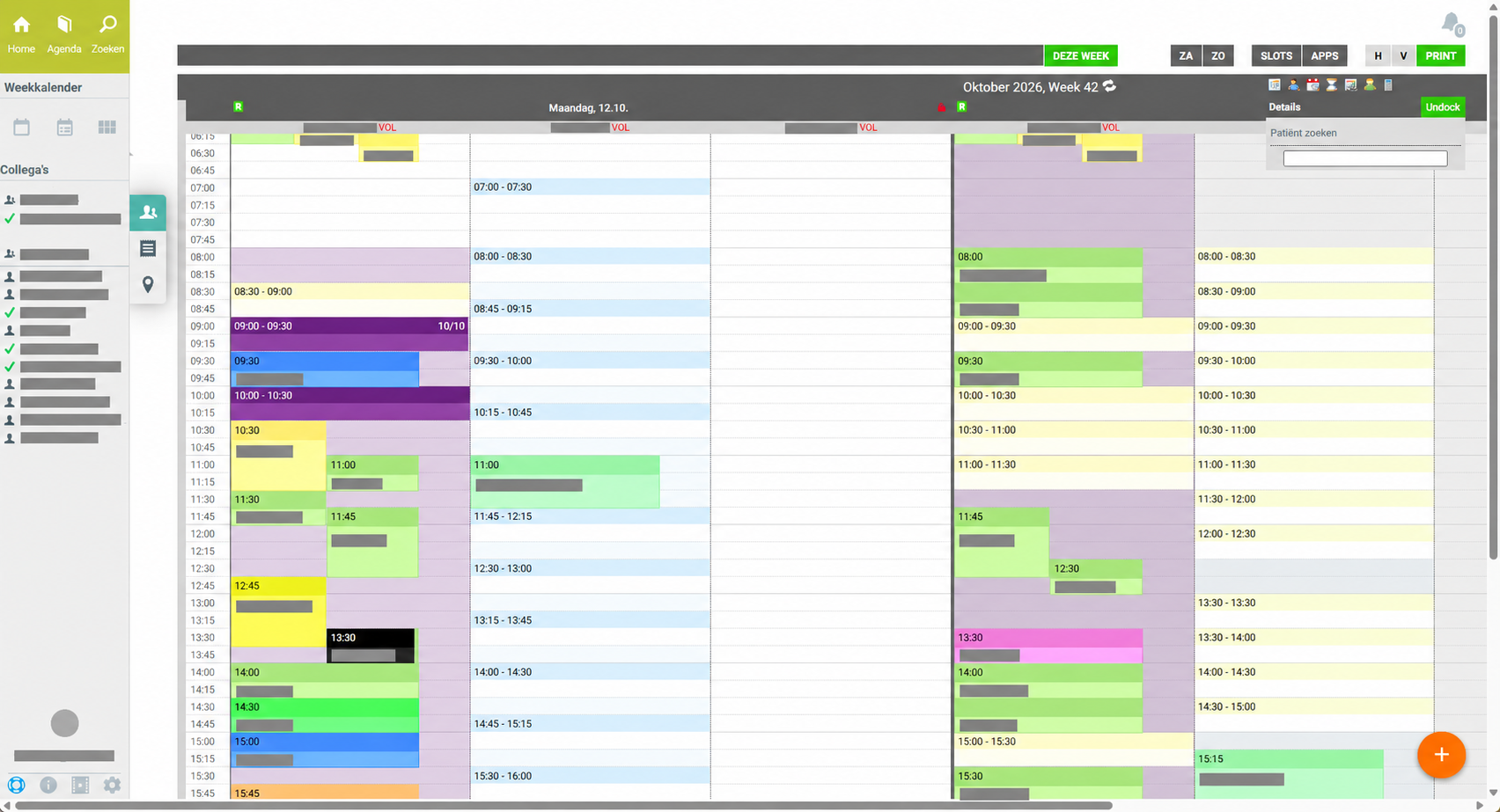Viewport: 1500px width, 812px height.
Task: Toggle the APPS display
Action: point(1325,55)
